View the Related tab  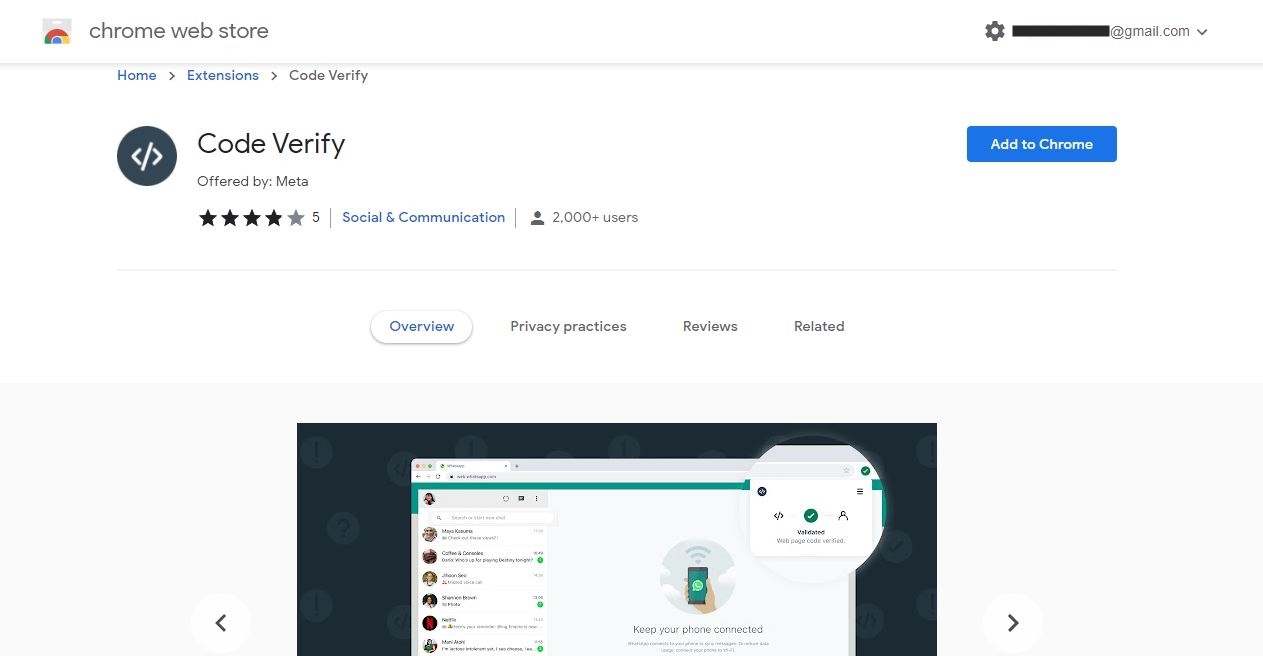tap(819, 326)
